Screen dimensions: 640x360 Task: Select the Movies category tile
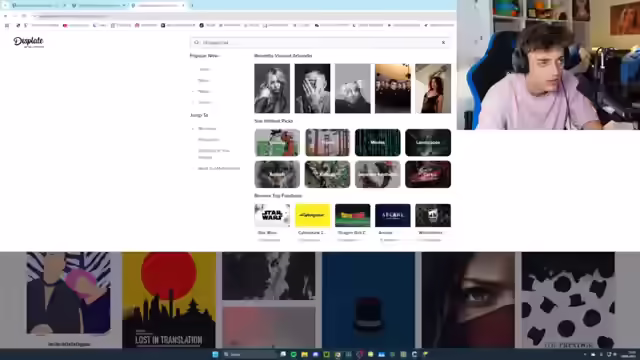(x=378, y=142)
